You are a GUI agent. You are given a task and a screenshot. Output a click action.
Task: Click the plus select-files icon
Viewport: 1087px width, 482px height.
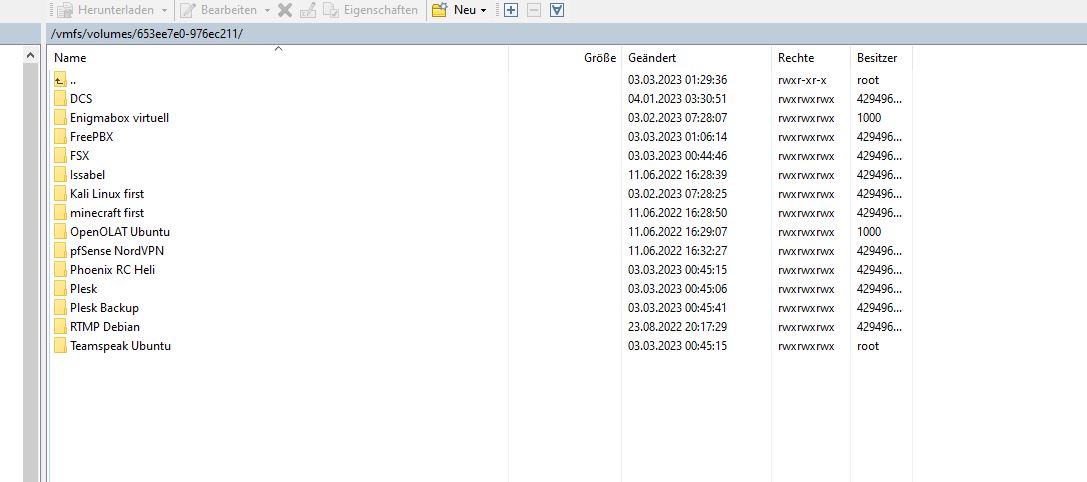coord(511,10)
